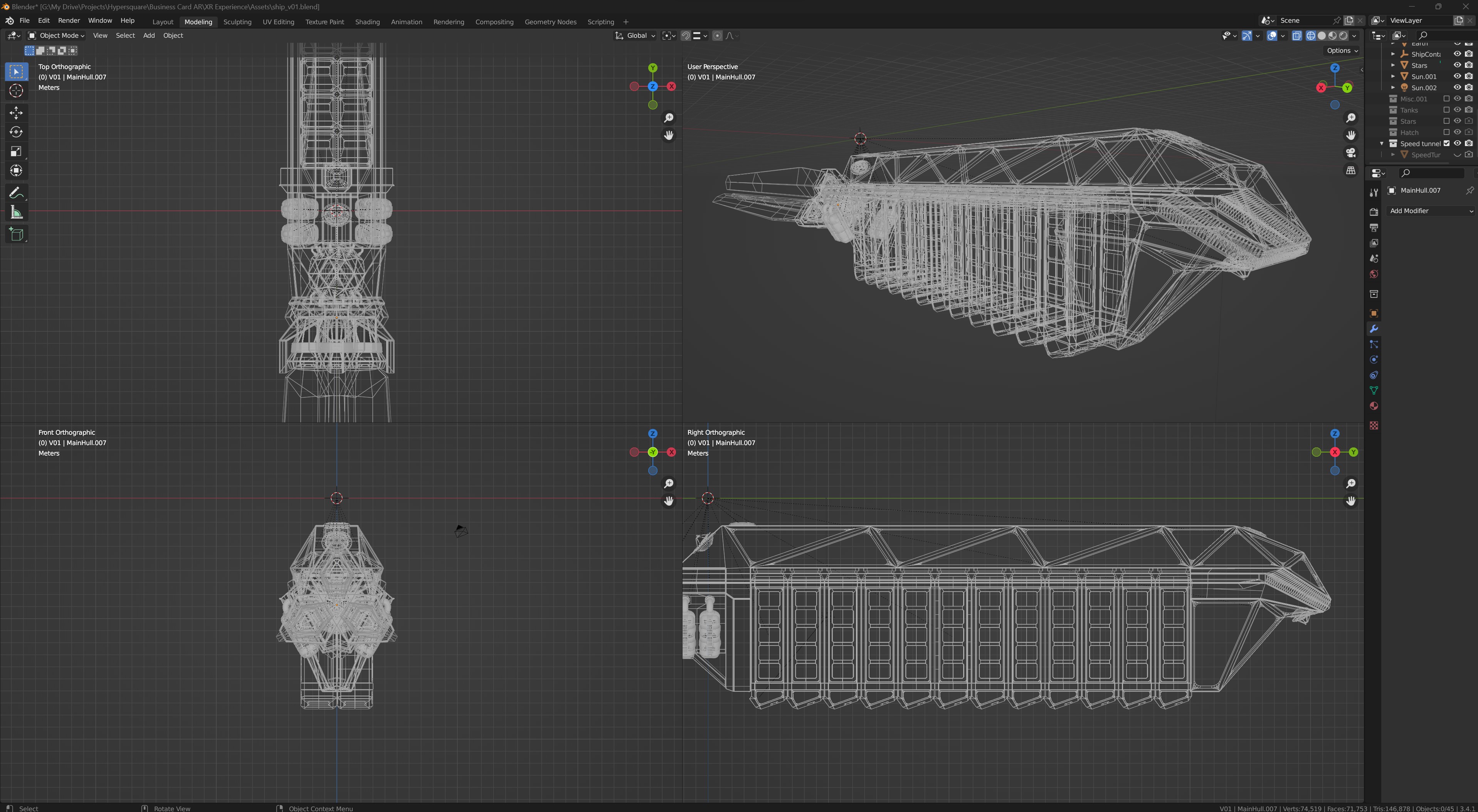Disable ShipConta object in renders

[x=1469, y=54]
